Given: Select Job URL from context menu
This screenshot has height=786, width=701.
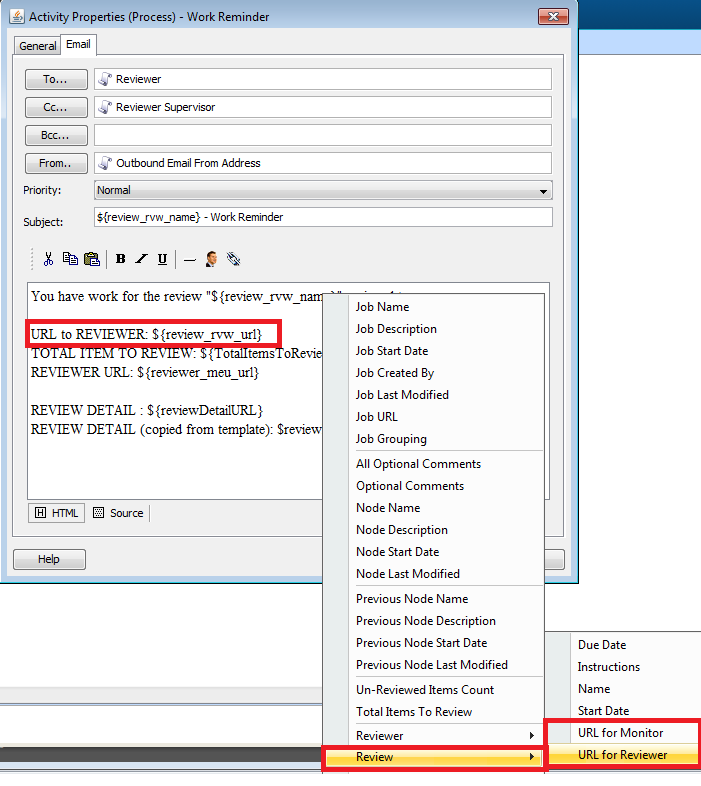Looking at the screenshot, I should pos(376,417).
